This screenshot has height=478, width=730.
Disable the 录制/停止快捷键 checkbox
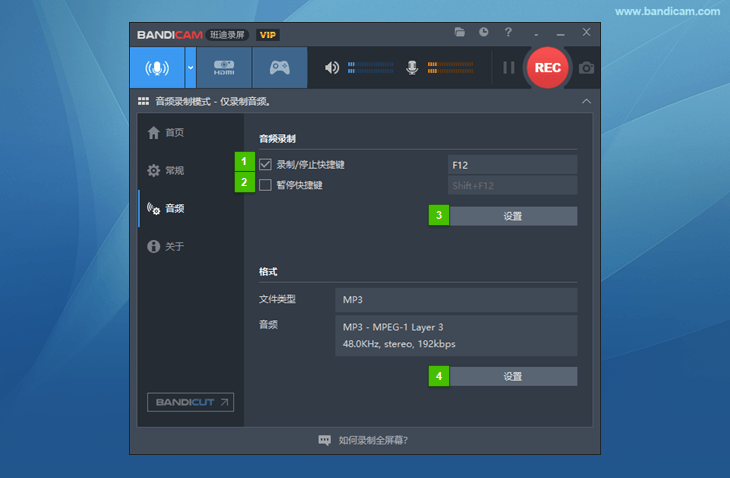pyautogui.click(x=265, y=164)
